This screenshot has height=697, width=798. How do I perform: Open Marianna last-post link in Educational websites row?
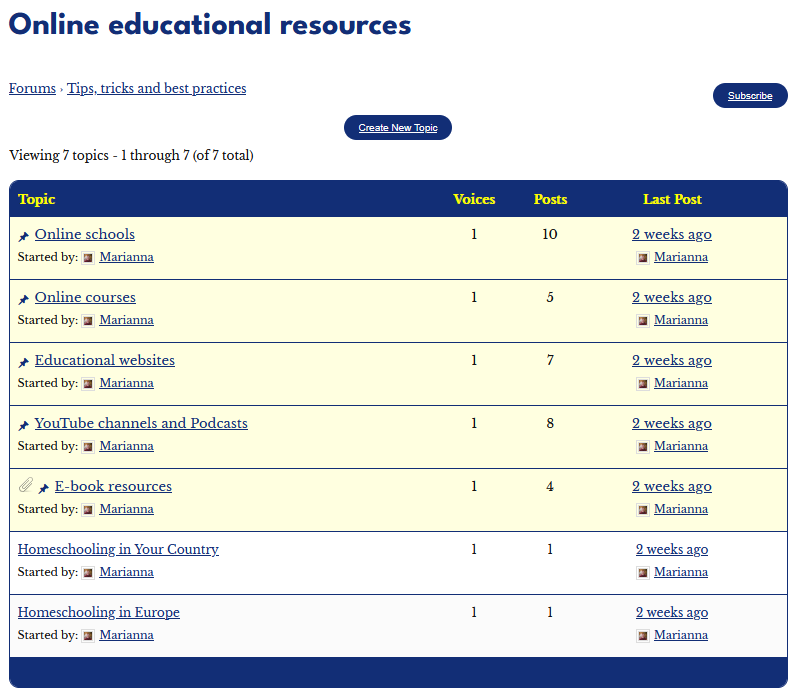tap(681, 384)
